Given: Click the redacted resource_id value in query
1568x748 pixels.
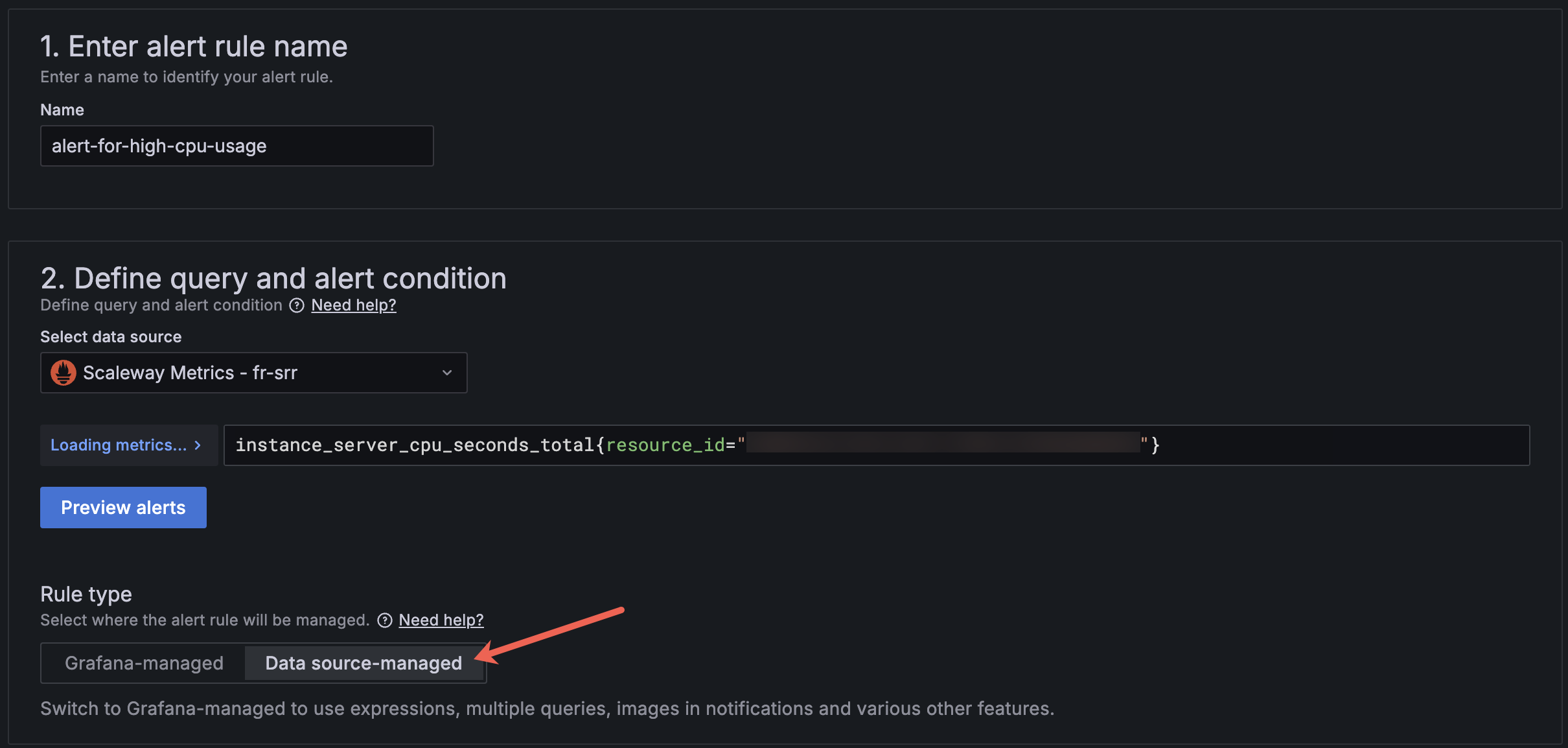Looking at the screenshot, I should click(943, 443).
